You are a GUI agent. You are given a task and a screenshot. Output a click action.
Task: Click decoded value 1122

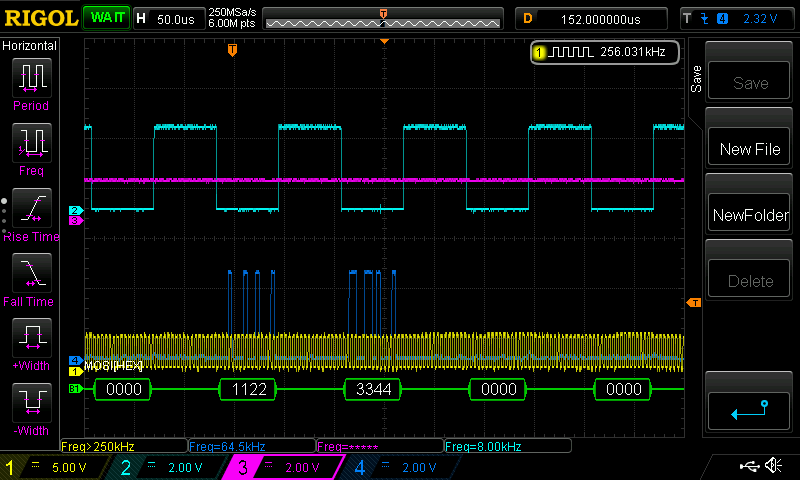(x=248, y=389)
